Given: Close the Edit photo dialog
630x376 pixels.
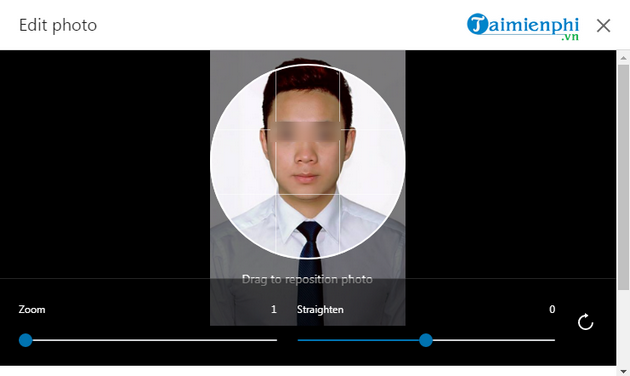Looking at the screenshot, I should tap(603, 26).
